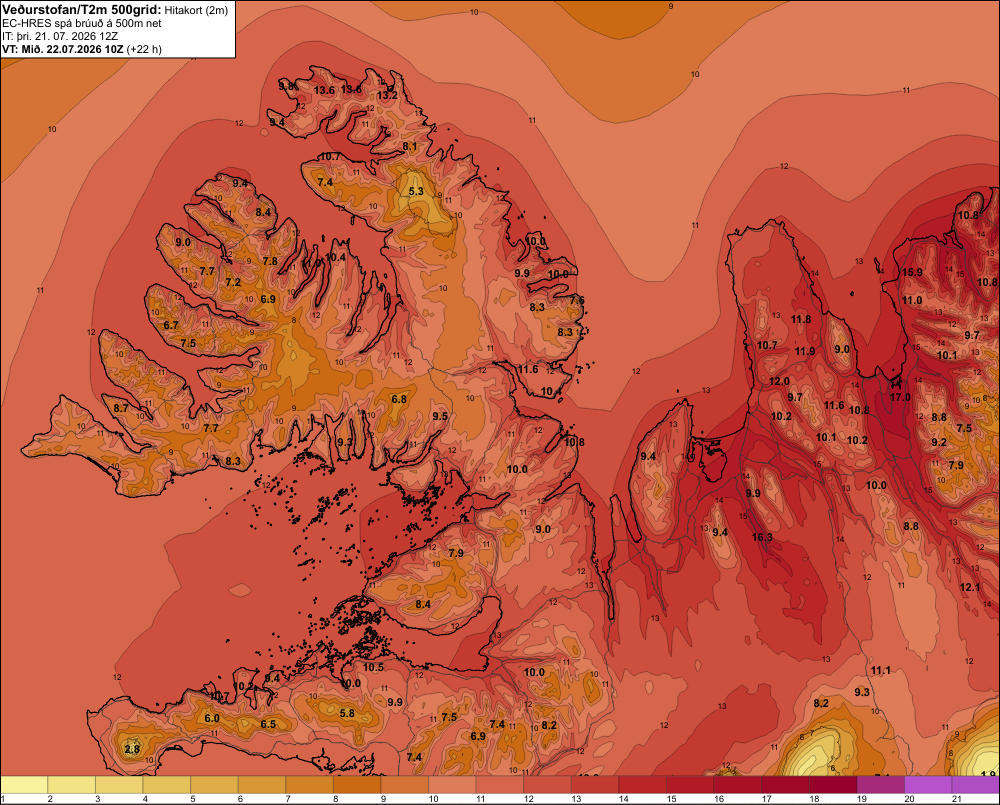Choose the legend swatch between 8 and 9

pos(357,785)
